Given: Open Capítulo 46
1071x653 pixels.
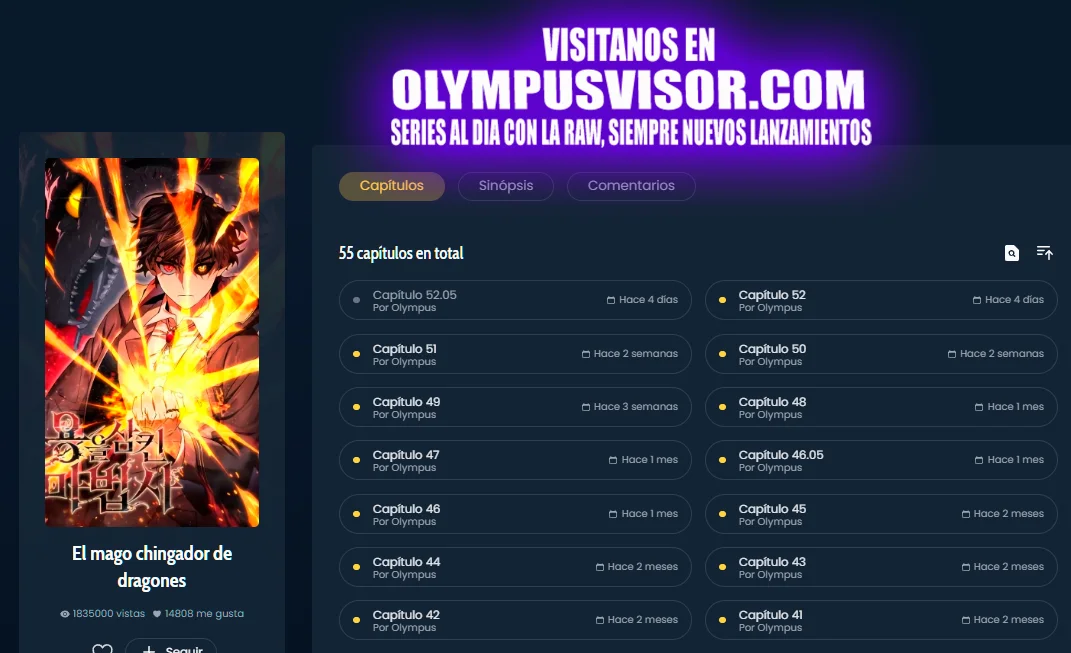Looking at the screenshot, I should pos(515,514).
